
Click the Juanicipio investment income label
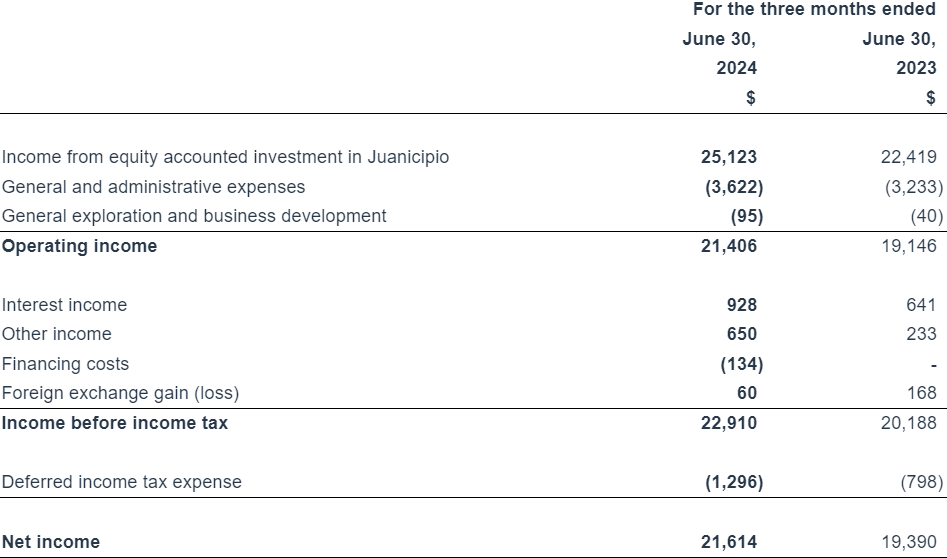coord(225,157)
